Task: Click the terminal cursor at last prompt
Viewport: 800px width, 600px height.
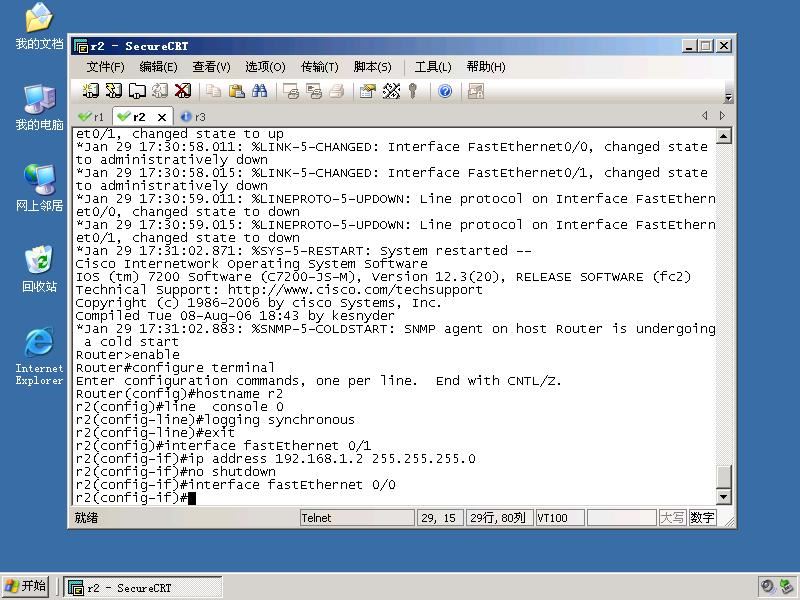Action: click(192, 498)
